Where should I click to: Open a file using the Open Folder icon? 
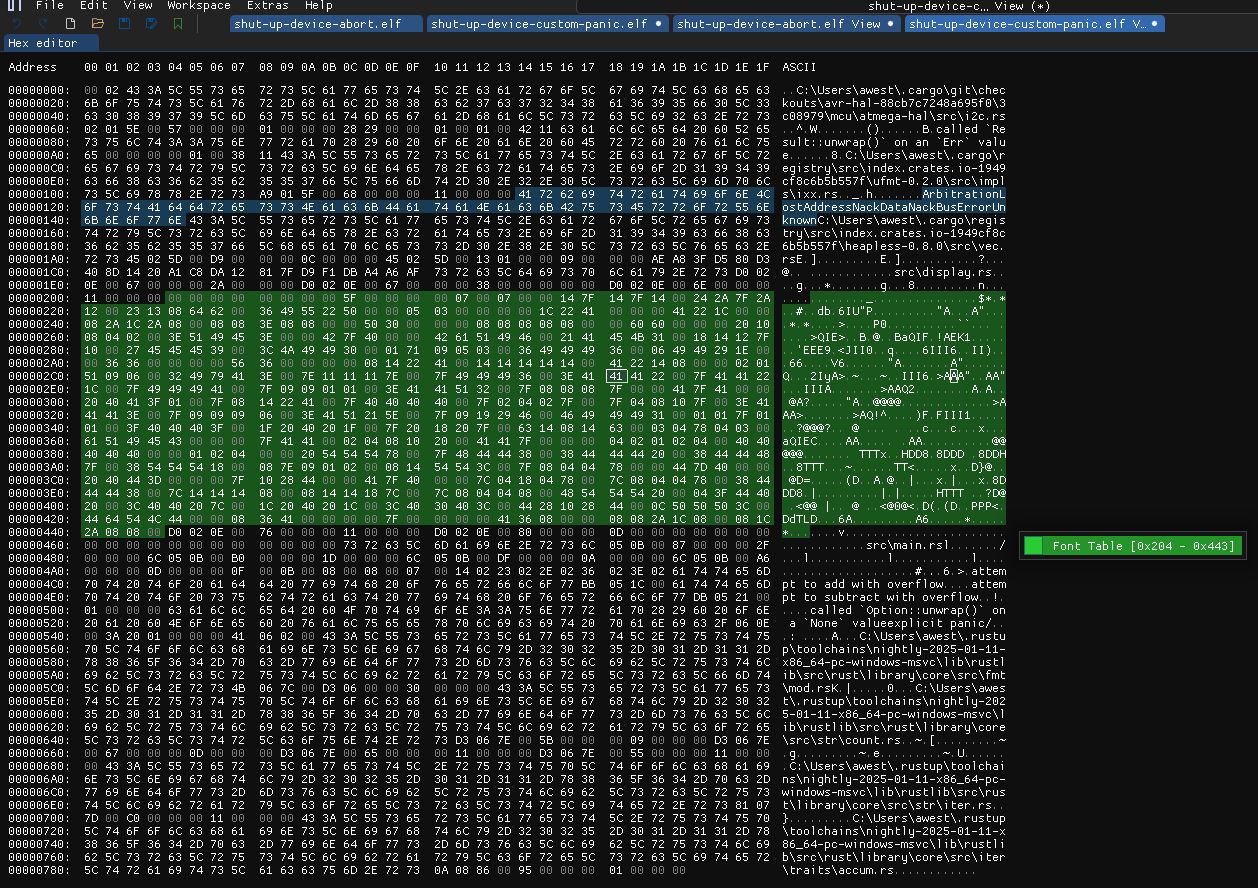click(99, 23)
